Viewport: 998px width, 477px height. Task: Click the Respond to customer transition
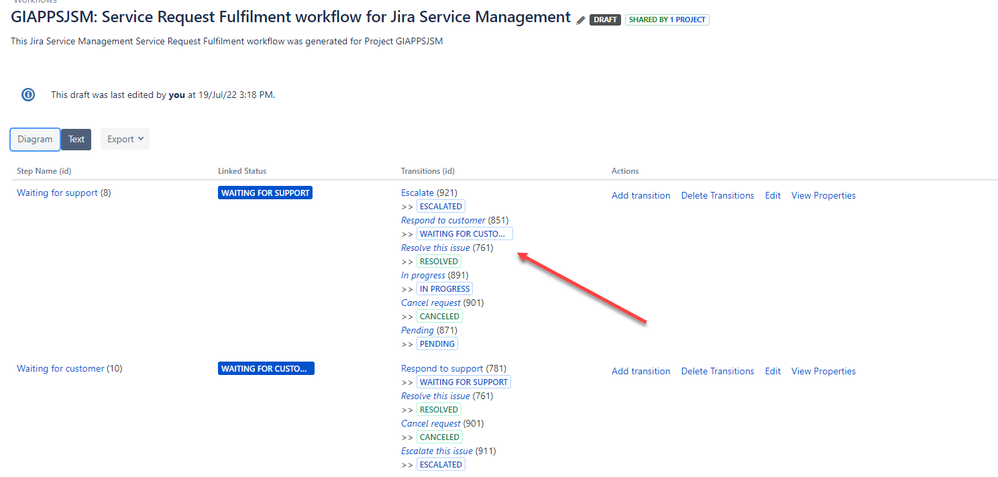443,220
